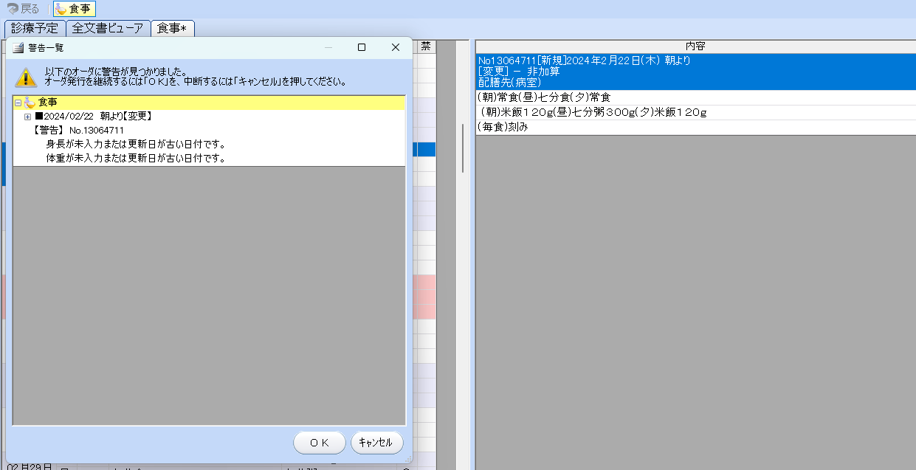The image size is (916, 470).
Task: Click the 戻る back button
Action: click(x=23, y=9)
